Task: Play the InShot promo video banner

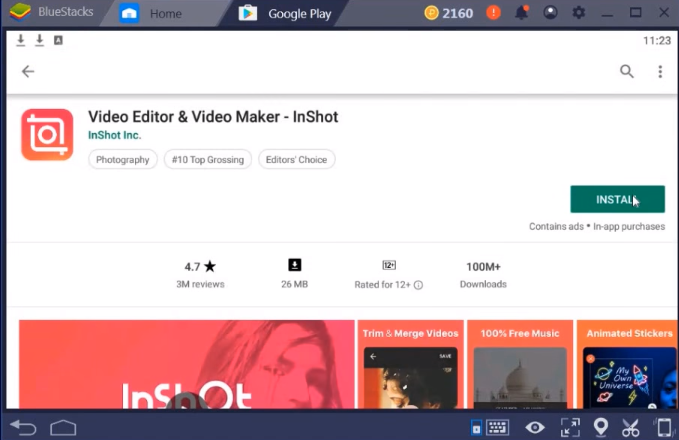Action: (x=187, y=364)
